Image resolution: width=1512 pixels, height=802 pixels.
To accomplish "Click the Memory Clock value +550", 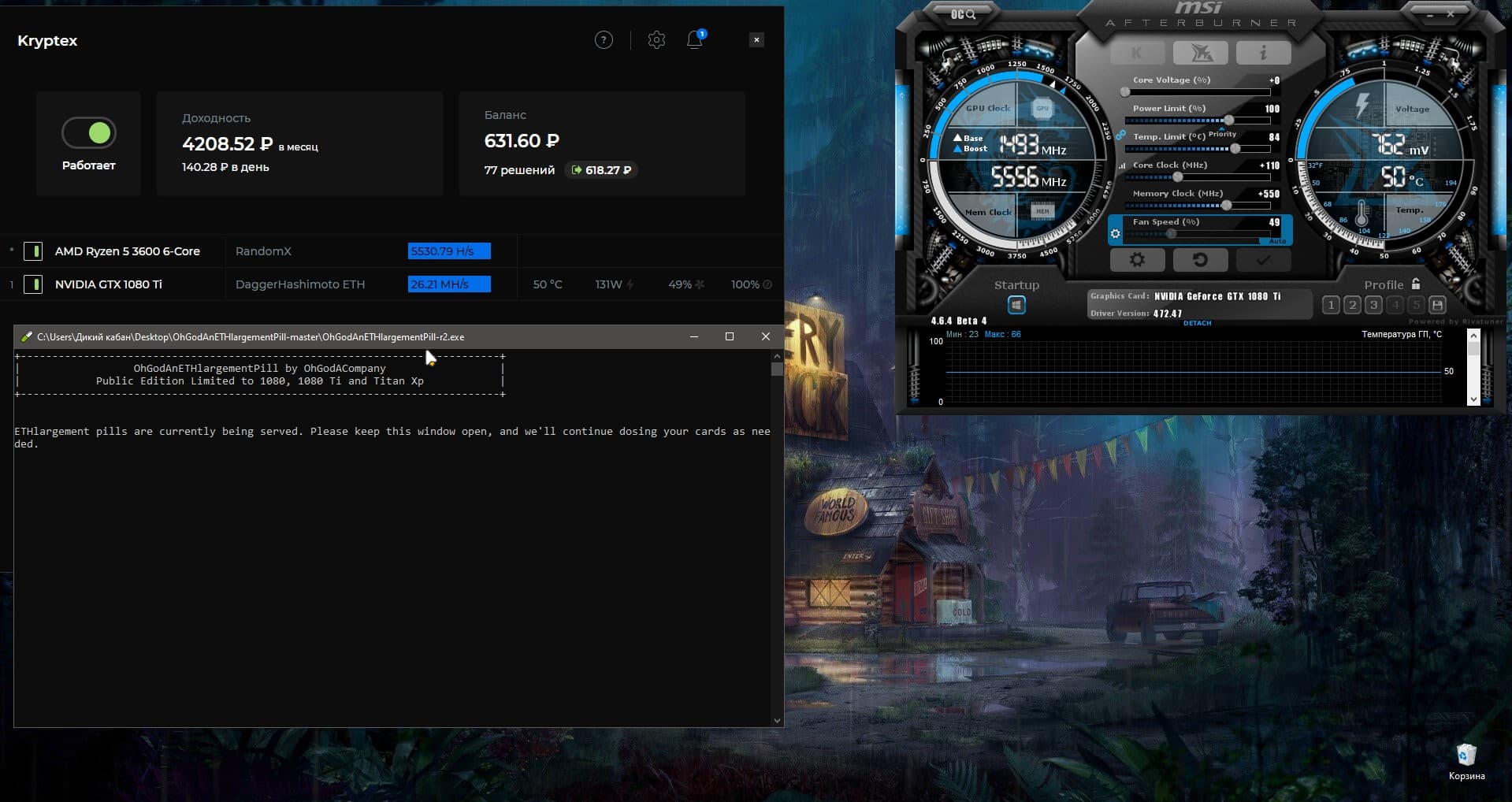I will [1269, 194].
